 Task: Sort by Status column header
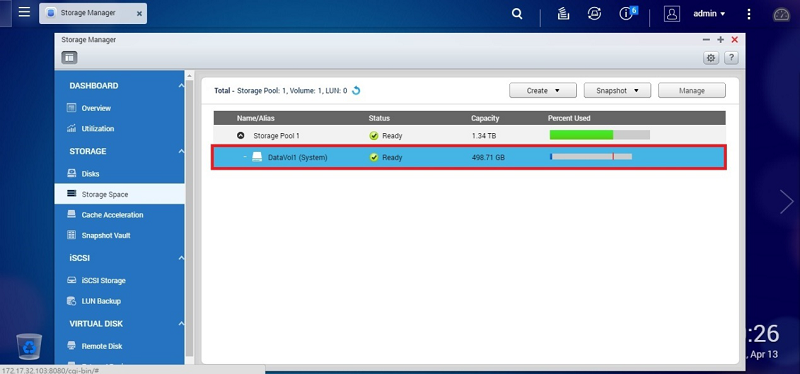379,118
